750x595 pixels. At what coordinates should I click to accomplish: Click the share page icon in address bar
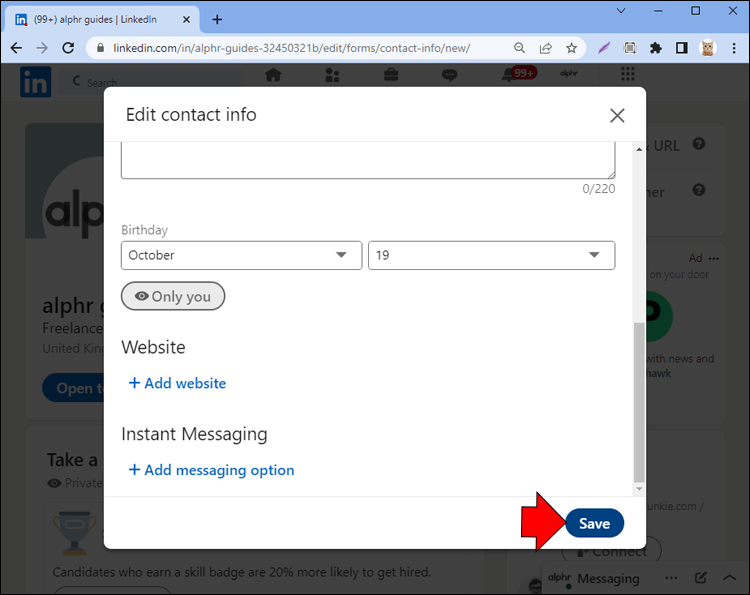(x=546, y=48)
